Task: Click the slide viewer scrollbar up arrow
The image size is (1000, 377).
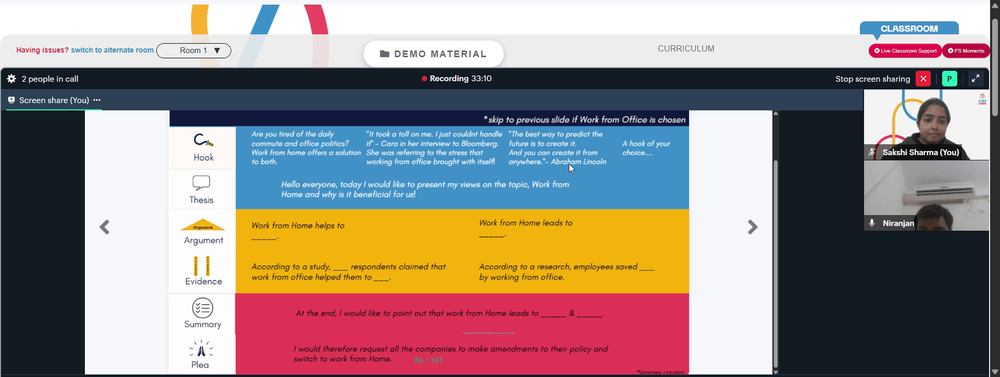Action: click(776, 114)
